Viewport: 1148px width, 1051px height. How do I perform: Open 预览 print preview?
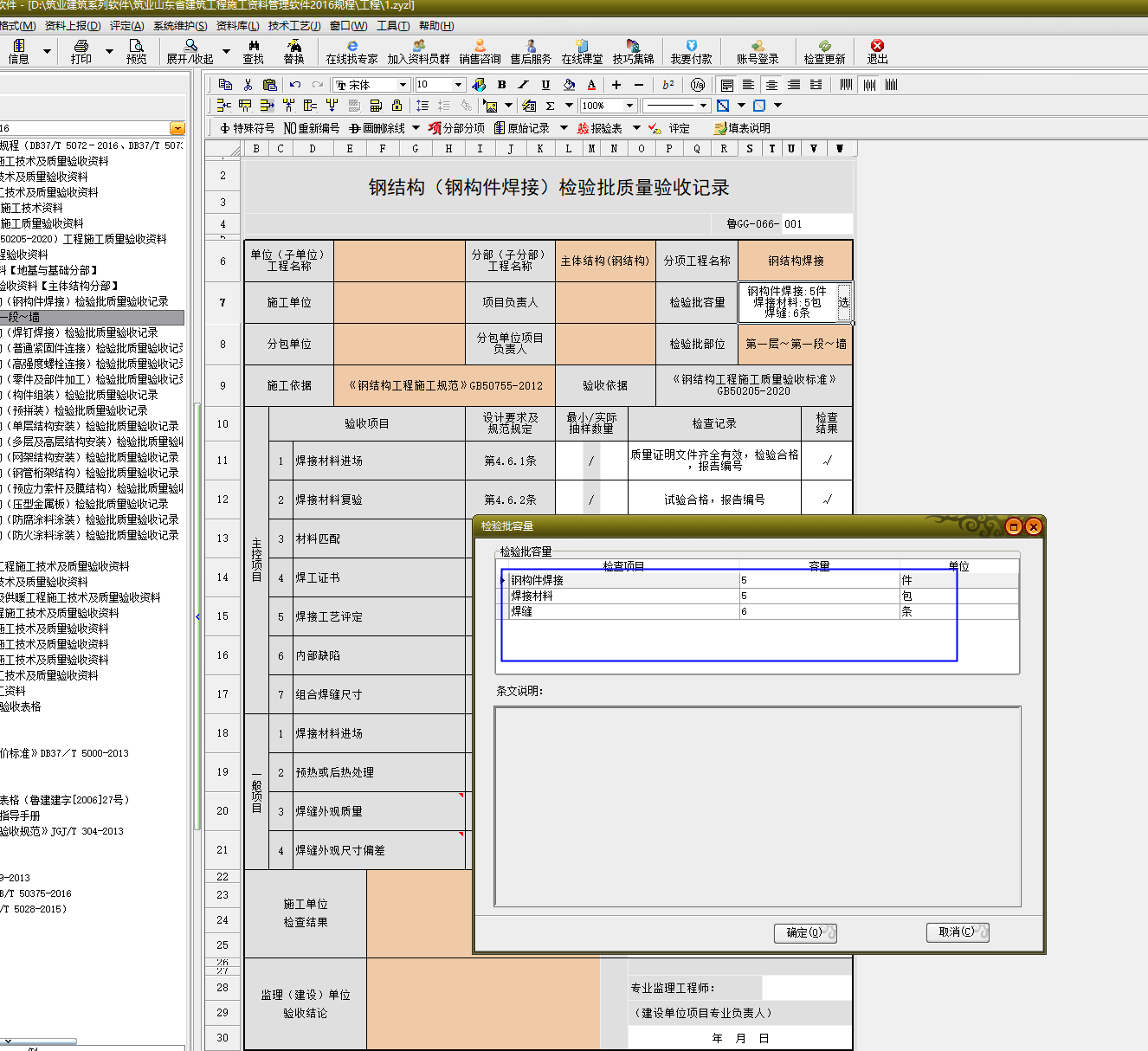tap(137, 52)
